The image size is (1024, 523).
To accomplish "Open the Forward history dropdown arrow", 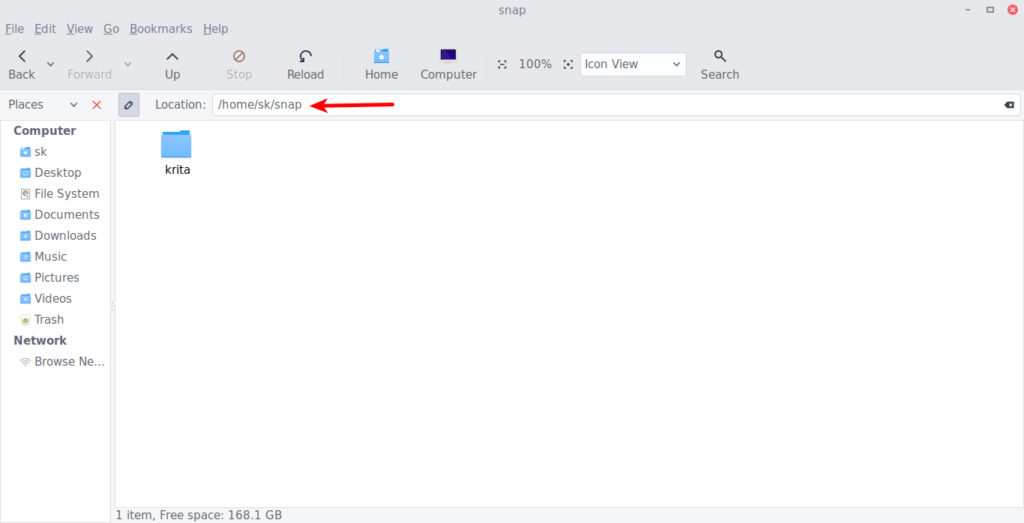I will (x=128, y=64).
